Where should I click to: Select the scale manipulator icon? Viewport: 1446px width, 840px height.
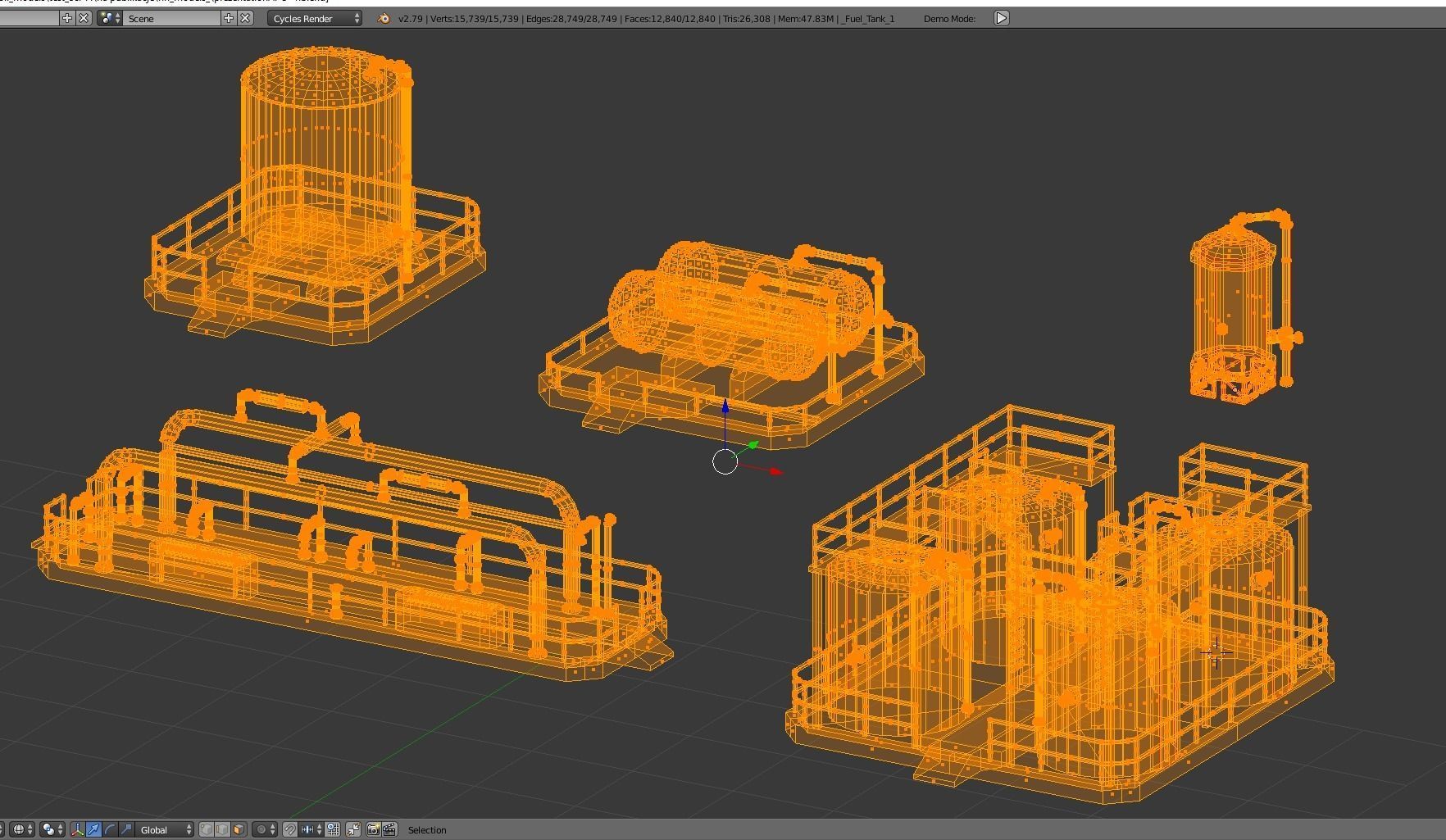point(126,829)
